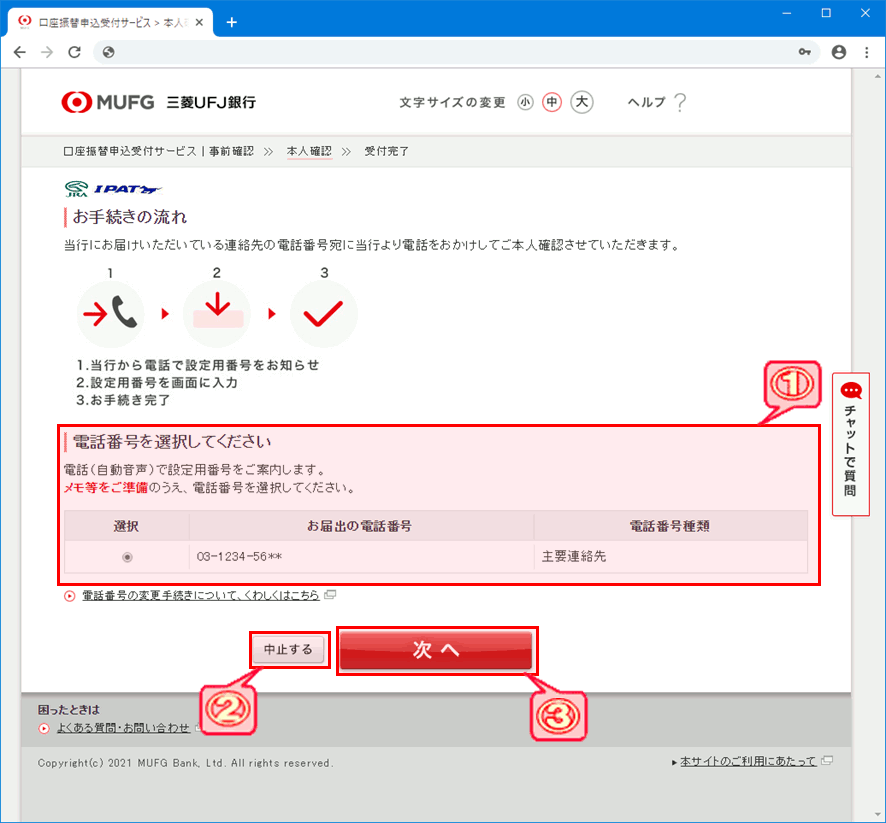The height and width of the screenshot is (823, 886).
Task: Select the 03-1234-56** phone number radio
Action: pos(127,557)
